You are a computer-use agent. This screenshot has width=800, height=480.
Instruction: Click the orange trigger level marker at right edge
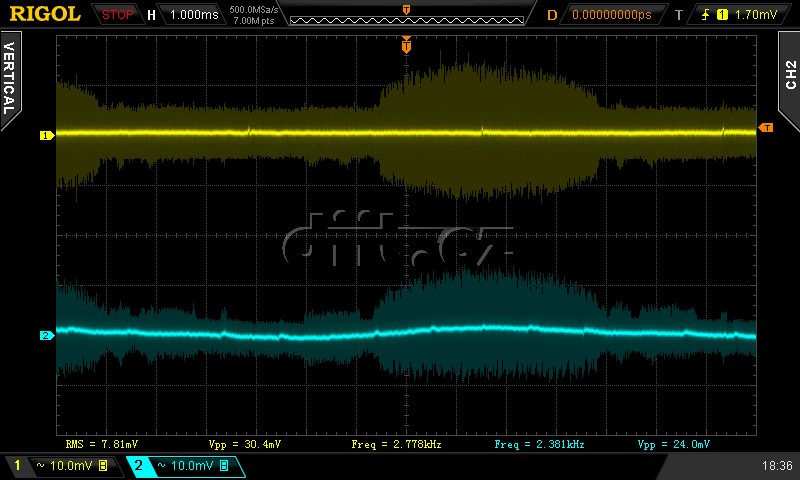(x=765, y=127)
